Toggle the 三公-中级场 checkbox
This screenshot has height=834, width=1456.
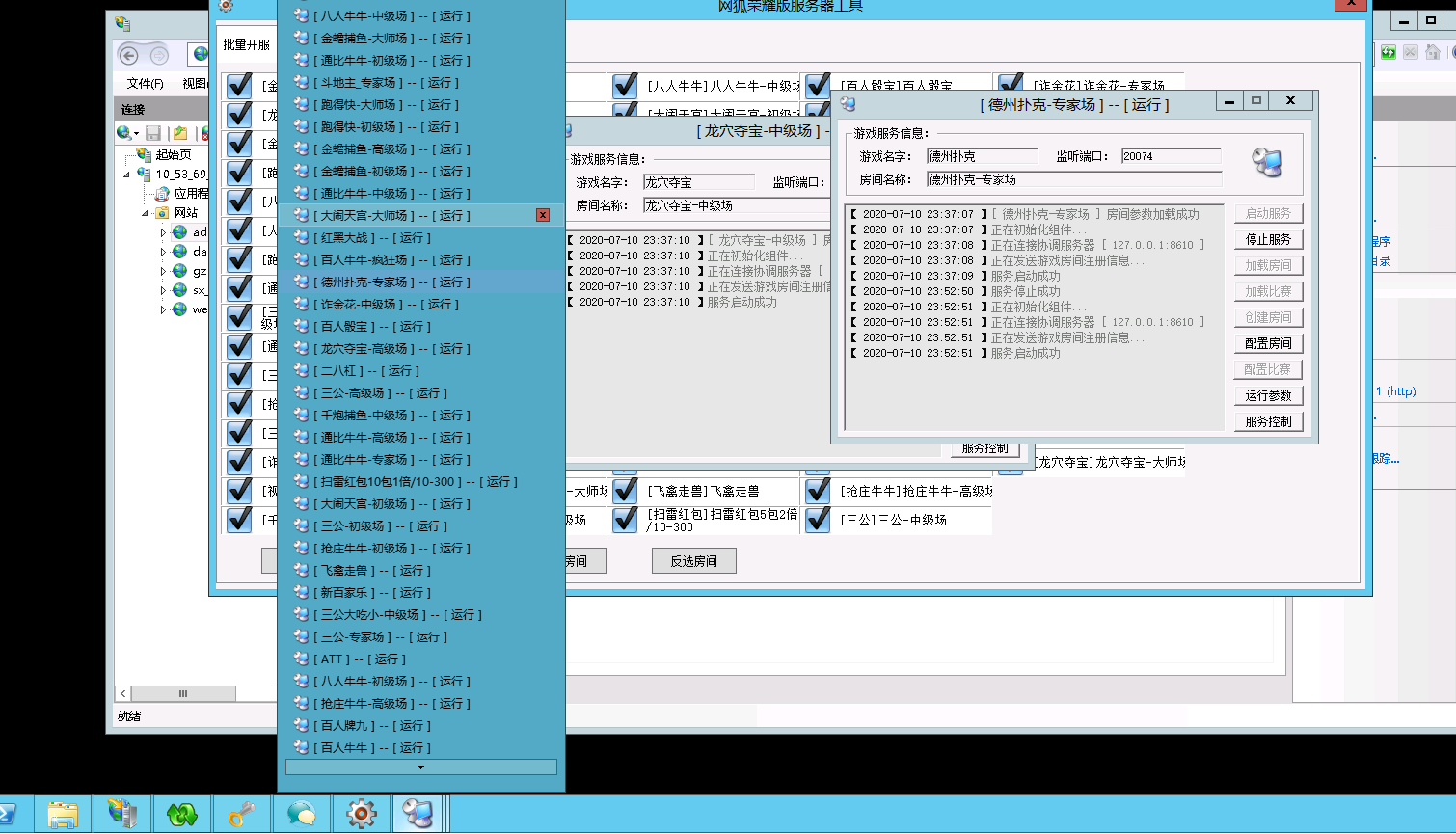(818, 520)
